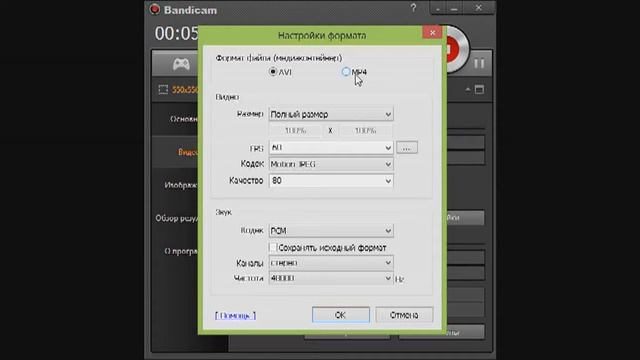The image size is (640, 360).
Task: Click the window toggle icon in Bandicam bar
Action: (480, 90)
